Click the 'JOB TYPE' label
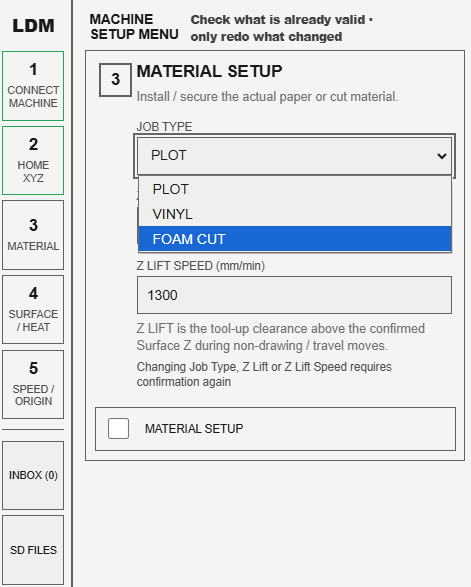Viewport: 471px width, 587px height. [x=164, y=127]
